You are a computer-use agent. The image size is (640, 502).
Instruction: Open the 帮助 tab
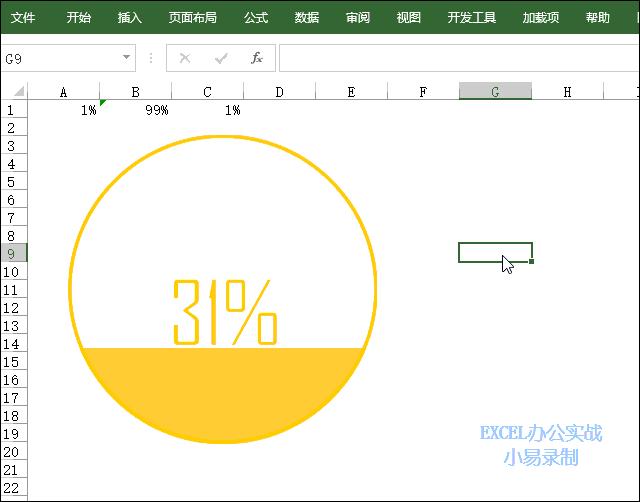coord(598,18)
